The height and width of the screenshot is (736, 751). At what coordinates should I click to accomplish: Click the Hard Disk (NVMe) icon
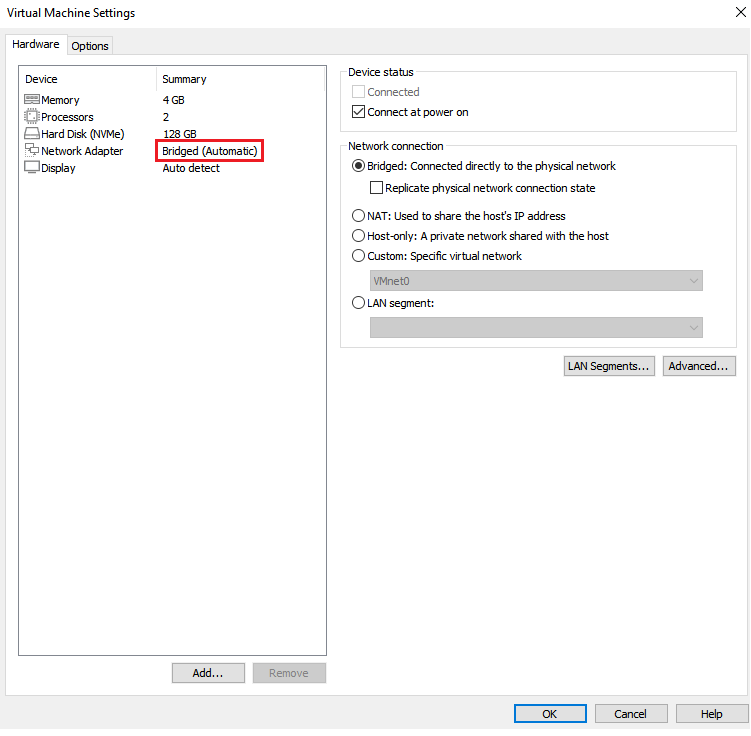pos(32,134)
